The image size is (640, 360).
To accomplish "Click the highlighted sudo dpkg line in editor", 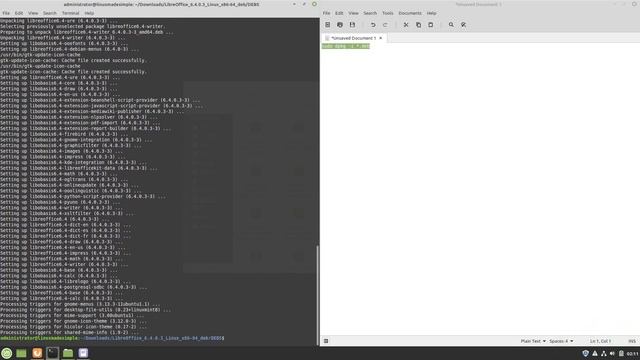I will [x=346, y=46].
